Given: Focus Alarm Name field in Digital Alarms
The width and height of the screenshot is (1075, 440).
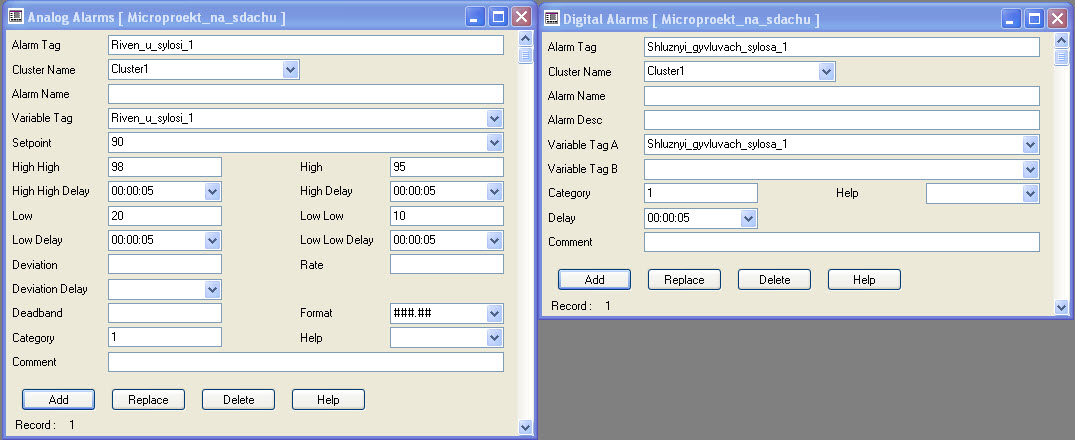Looking at the screenshot, I should (x=842, y=96).
